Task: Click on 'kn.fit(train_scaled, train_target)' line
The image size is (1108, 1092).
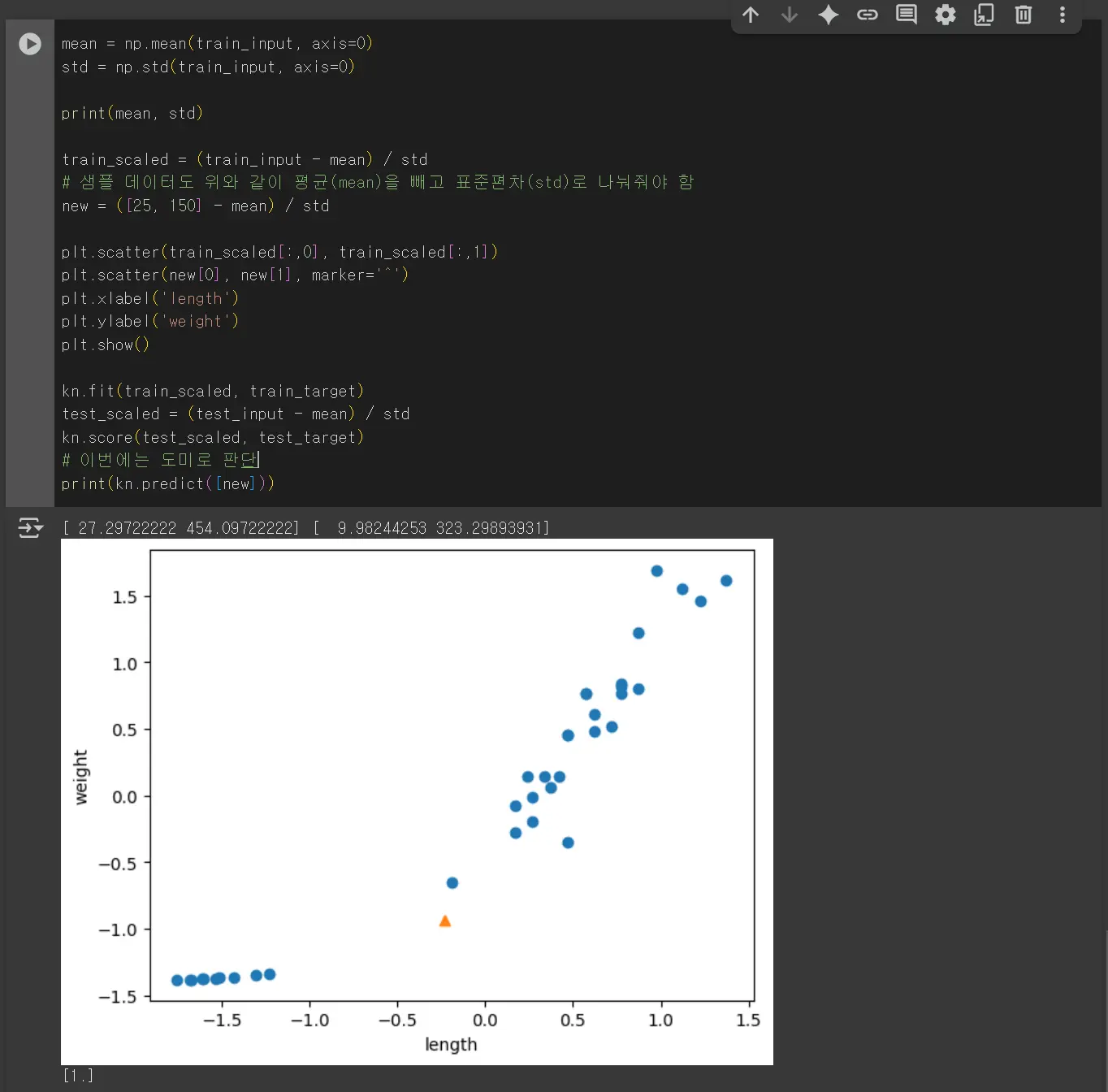Action: coord(212,391)
